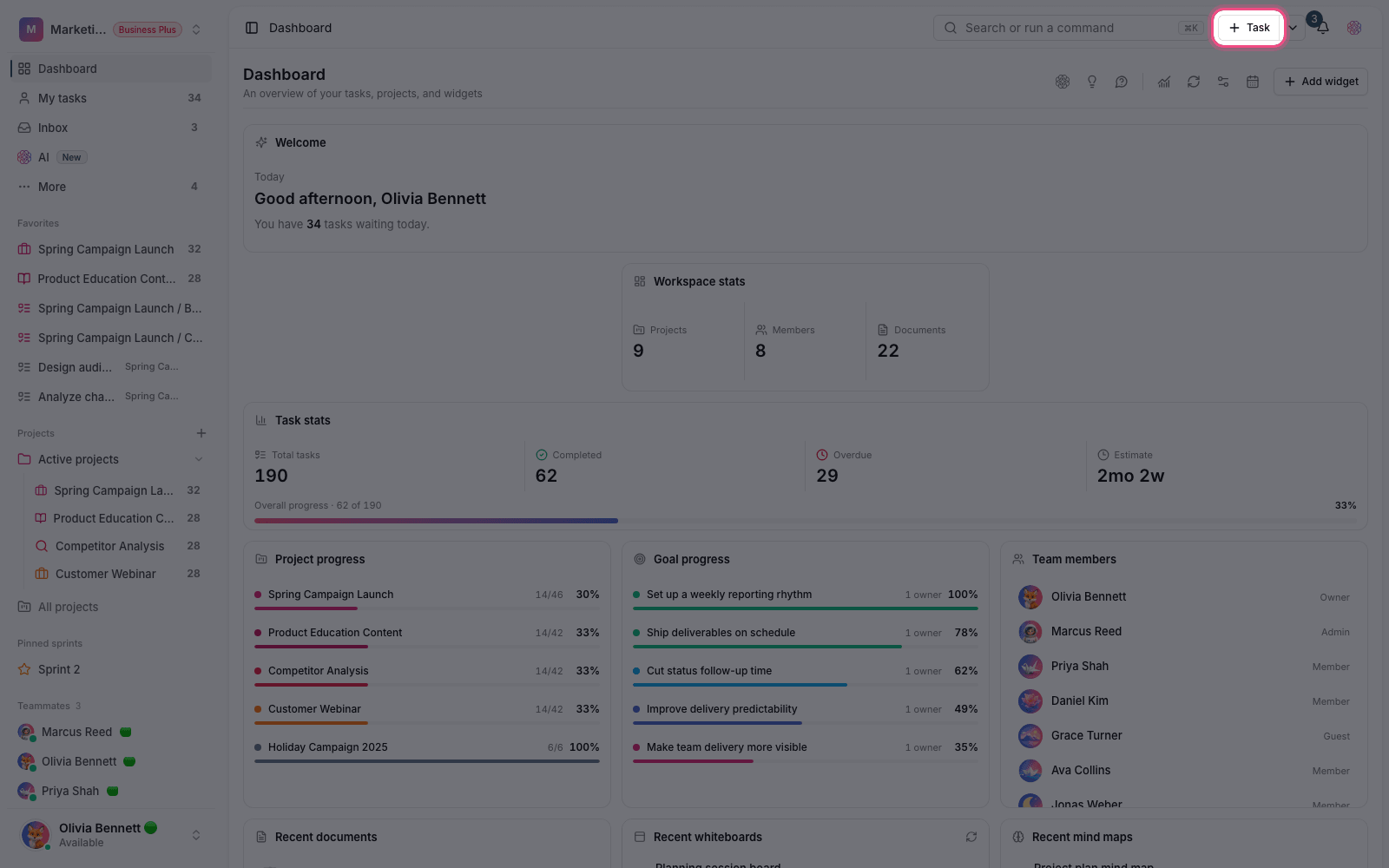Viewport: 1389px width, 868px height.
Task: Open the help question bubble icon
Action: pyautogui.click(x=1122, y=82)
